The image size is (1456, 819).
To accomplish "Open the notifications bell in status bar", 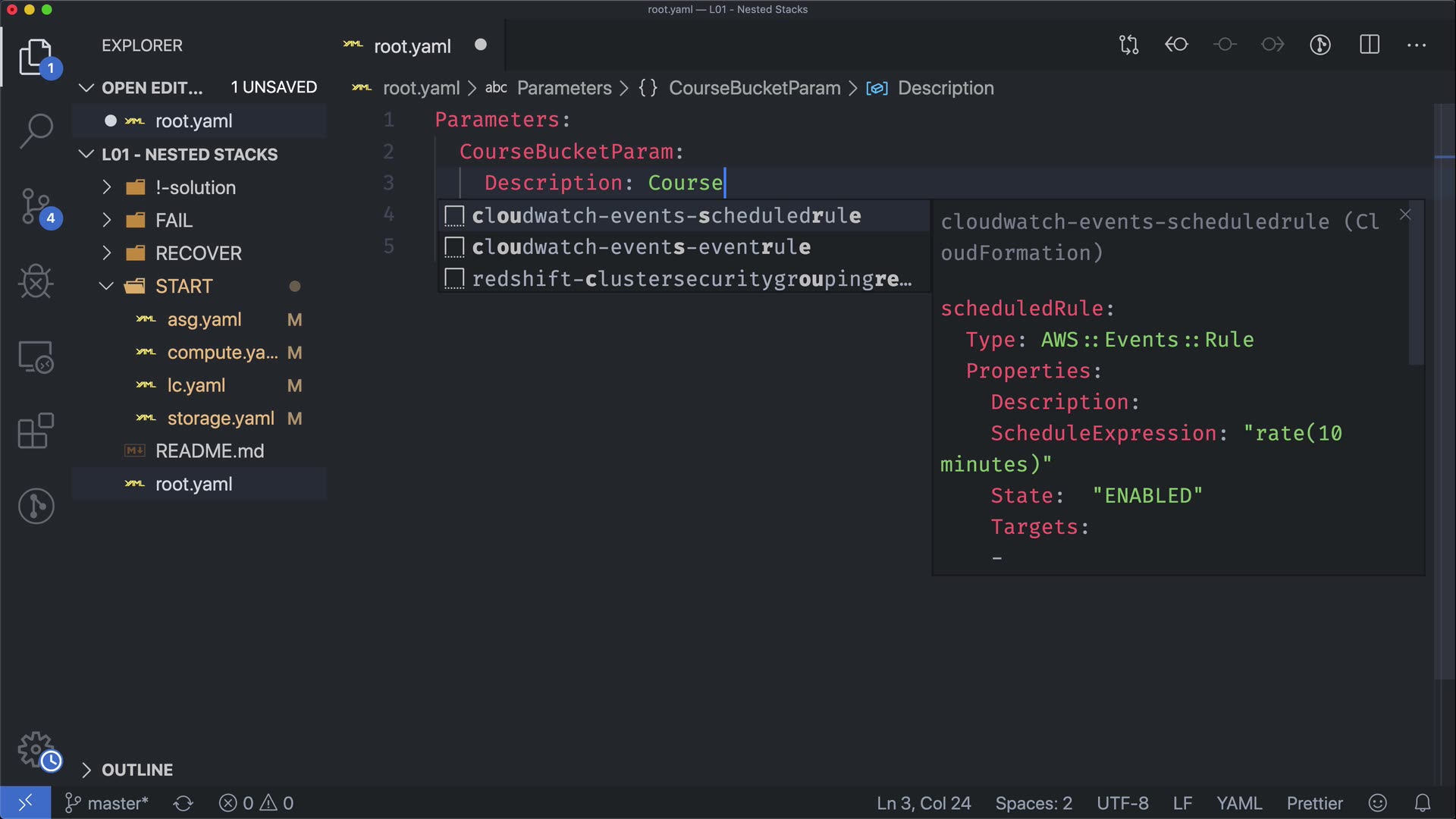I will point(1423,803).
